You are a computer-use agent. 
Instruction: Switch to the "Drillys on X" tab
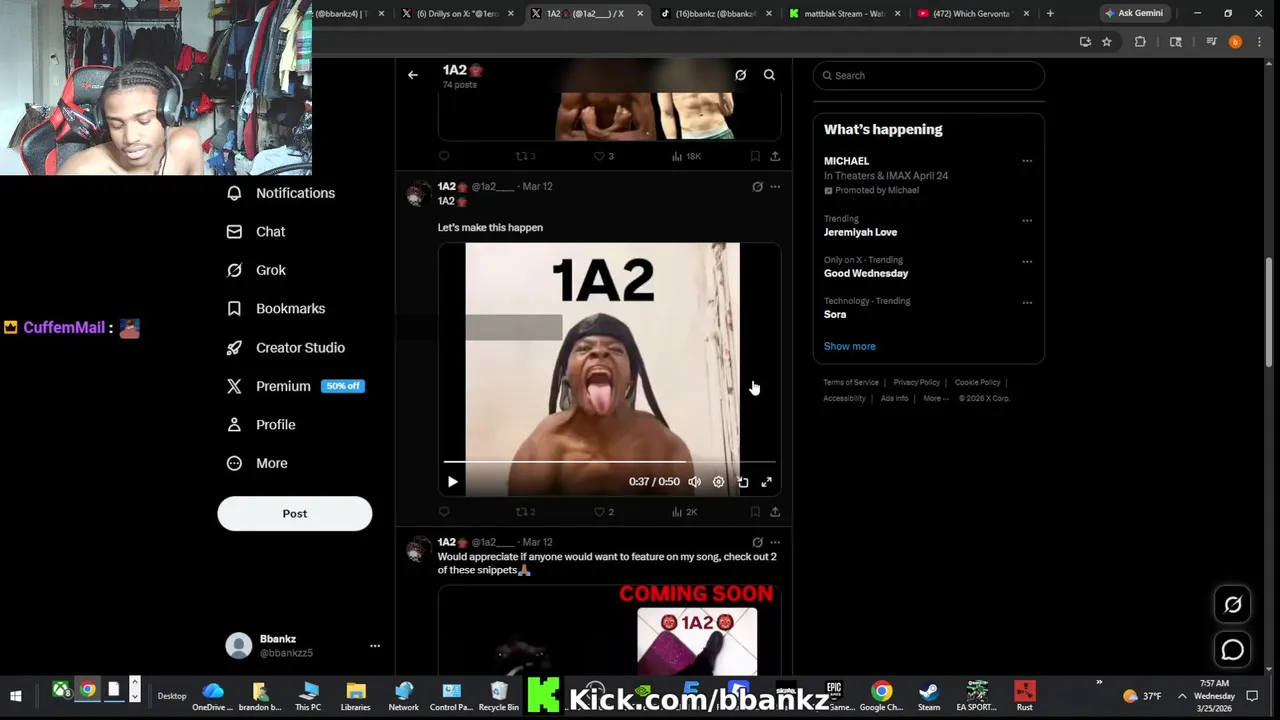(458, 14)
